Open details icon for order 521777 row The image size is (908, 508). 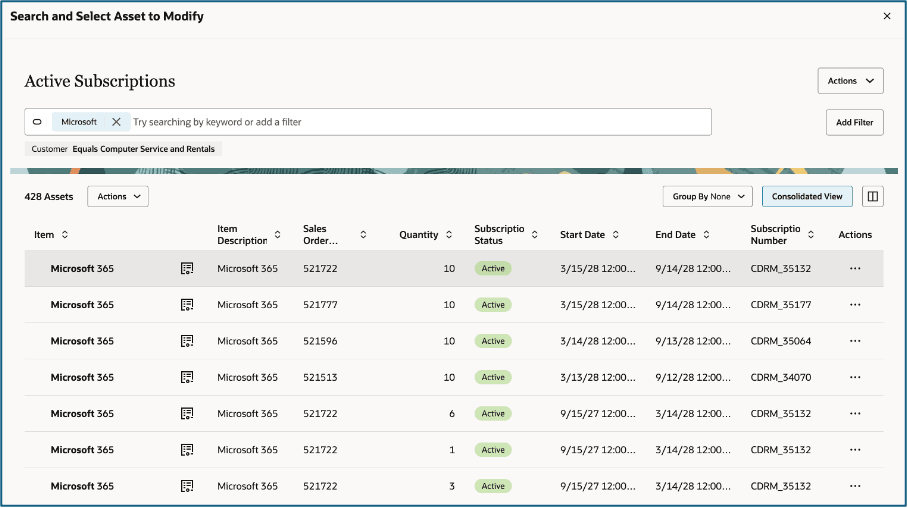[x=186, y=305]
